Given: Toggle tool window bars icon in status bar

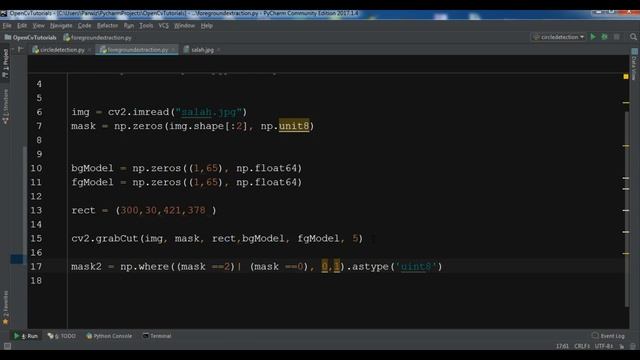Looking at the screenshot, I should coord(7,346).
